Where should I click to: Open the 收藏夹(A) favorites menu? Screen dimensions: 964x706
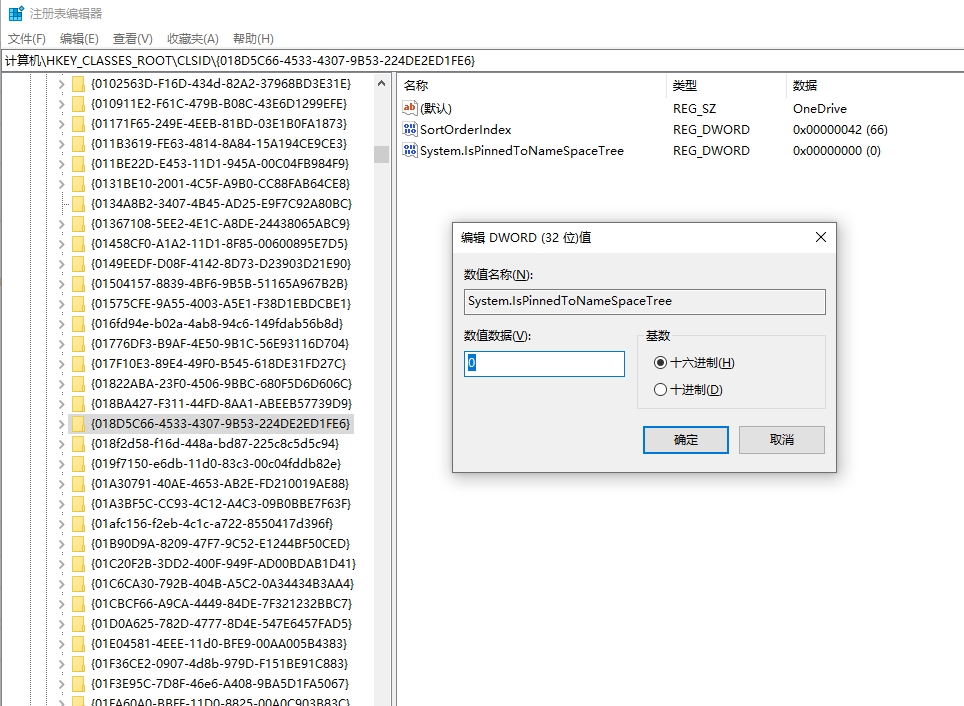pyautogui.click(x=193, y=38)
